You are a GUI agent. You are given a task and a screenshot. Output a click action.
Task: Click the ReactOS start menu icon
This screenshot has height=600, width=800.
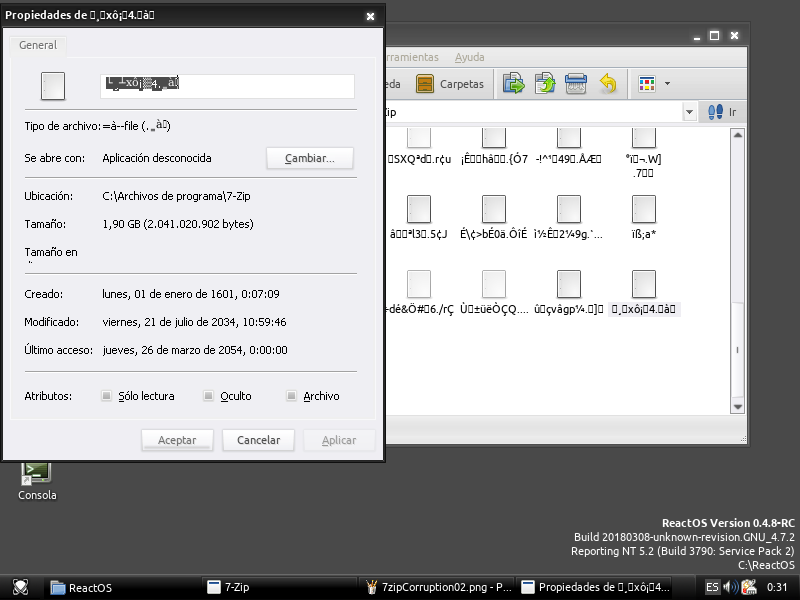[x=20, y=587]
